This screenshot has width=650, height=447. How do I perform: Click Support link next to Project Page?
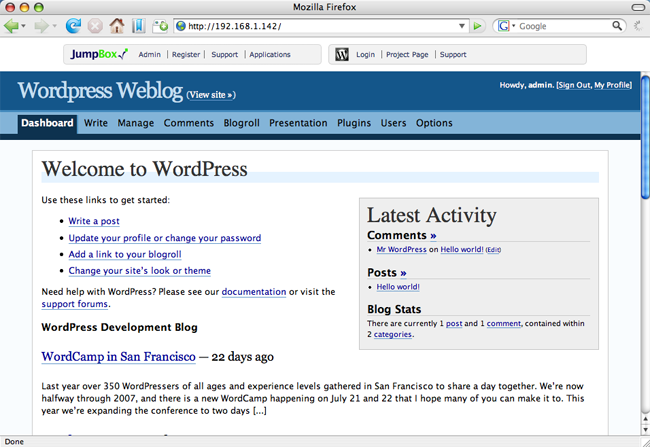coord(453,54)
